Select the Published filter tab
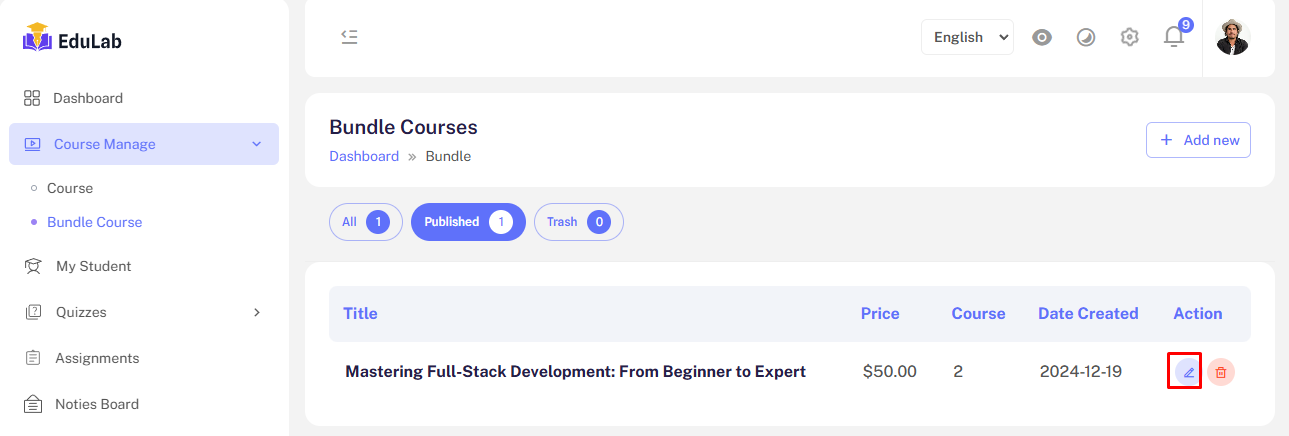1289x436 pixels. (x=467, y=222)
